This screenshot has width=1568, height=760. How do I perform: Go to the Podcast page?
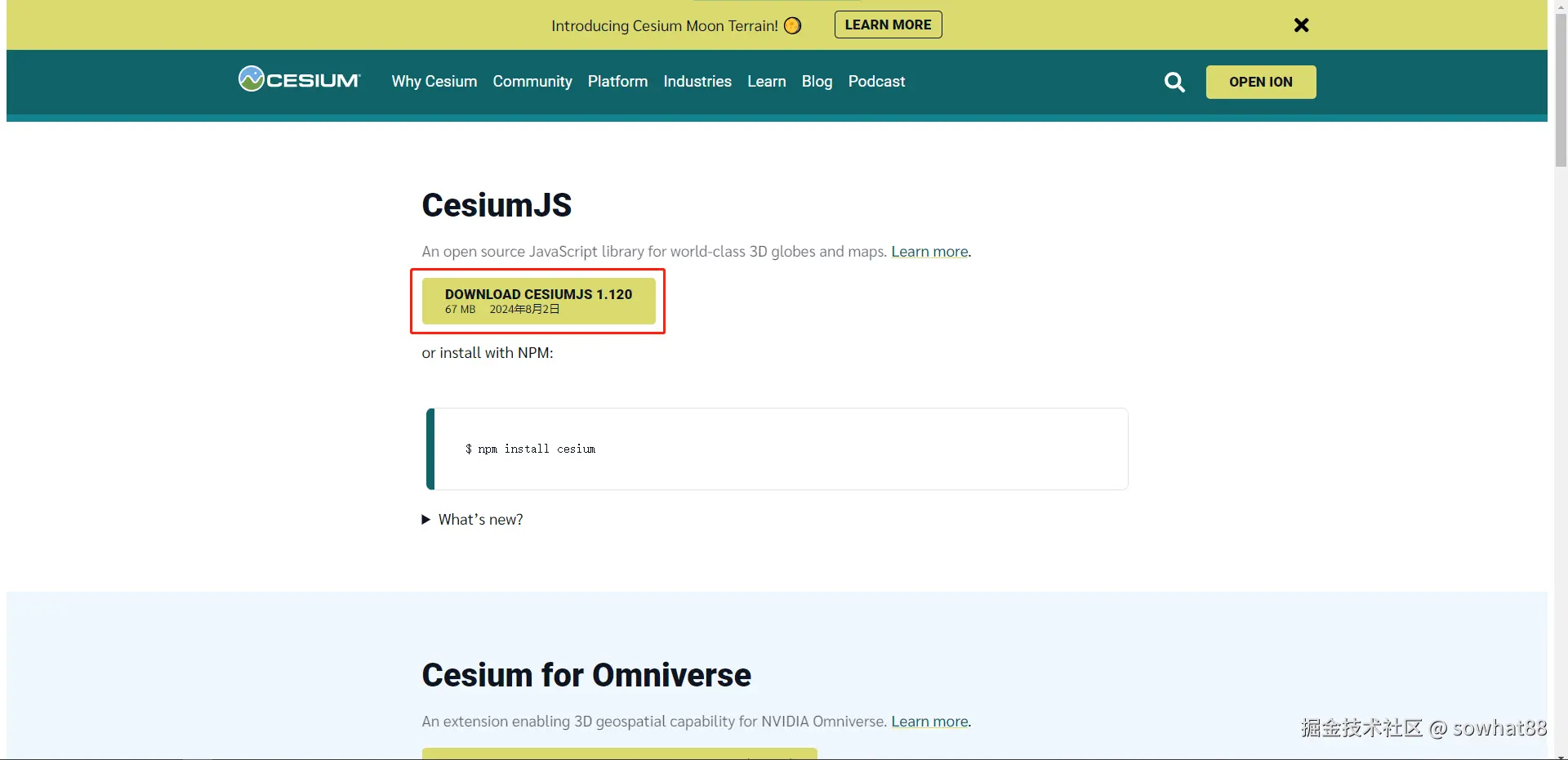pyautogui.click(x=876, y=82)
